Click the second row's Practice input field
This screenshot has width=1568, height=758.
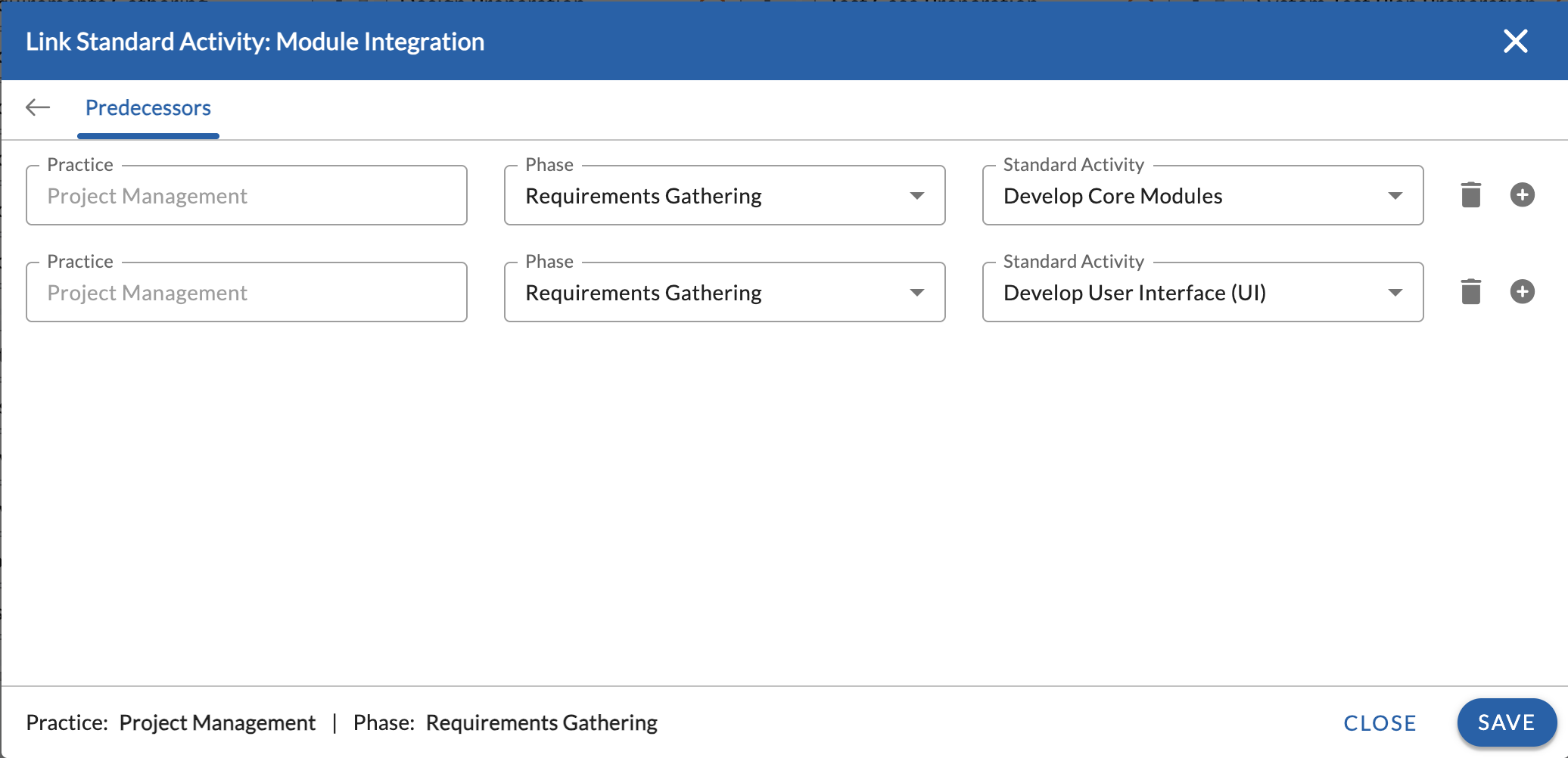[x=246, y=293]
